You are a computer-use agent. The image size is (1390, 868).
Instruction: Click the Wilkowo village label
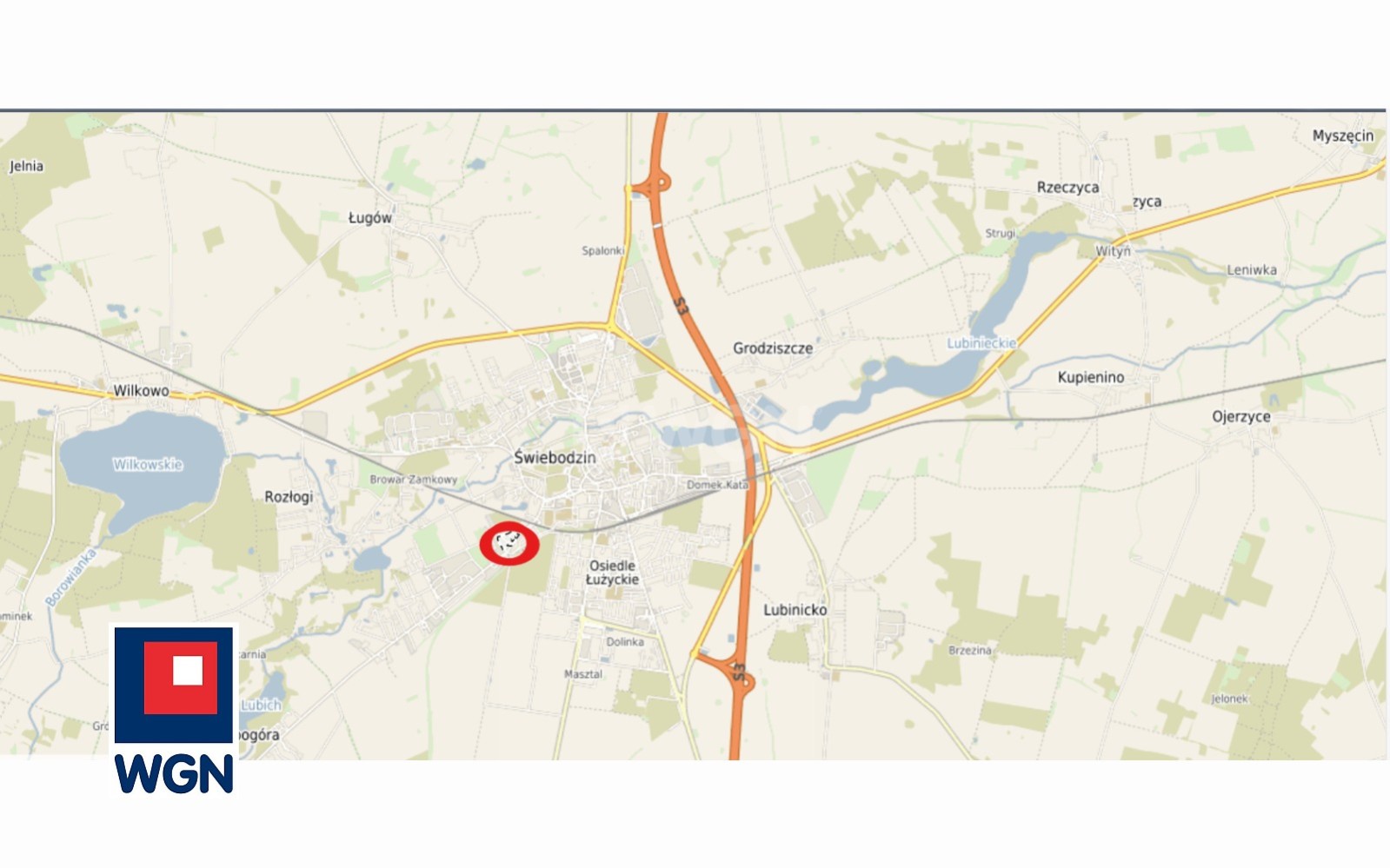(x=142, y=391)
